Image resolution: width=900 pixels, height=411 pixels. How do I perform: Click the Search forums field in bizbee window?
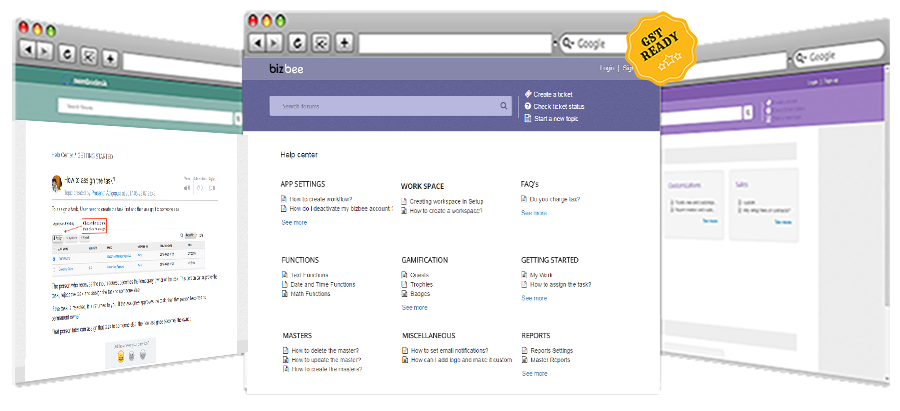[x=390, y=106]
